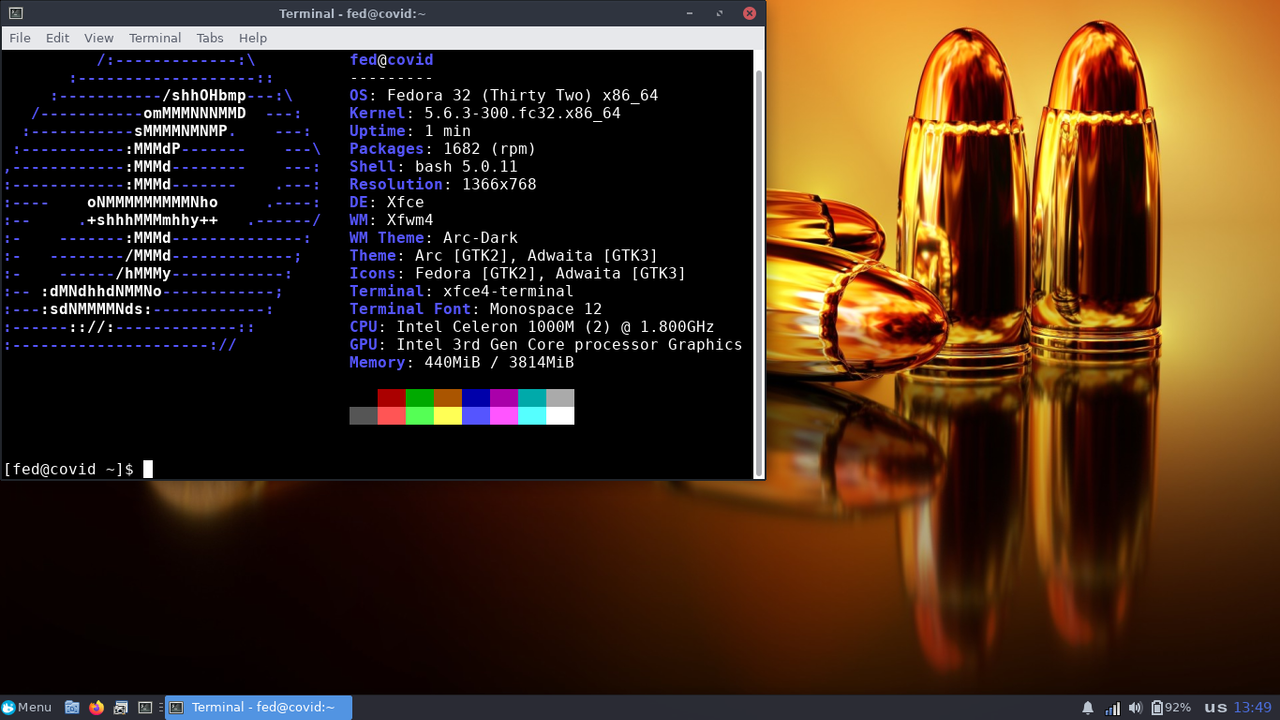The width and height of the screenshot is (1280, 720).
Task: Click the dark blue color block
Action: [x=476, y=398]
